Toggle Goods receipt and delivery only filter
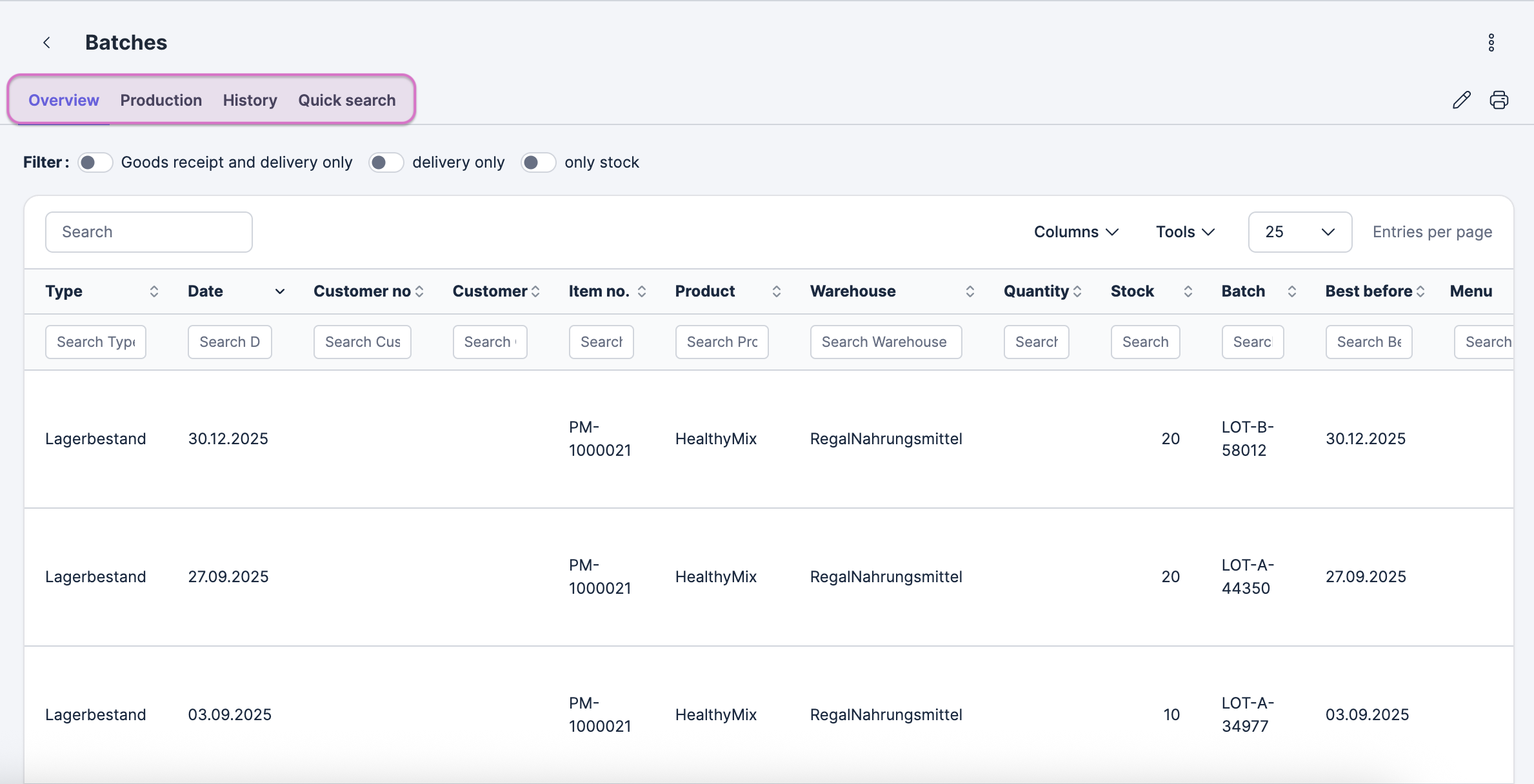 95,162
